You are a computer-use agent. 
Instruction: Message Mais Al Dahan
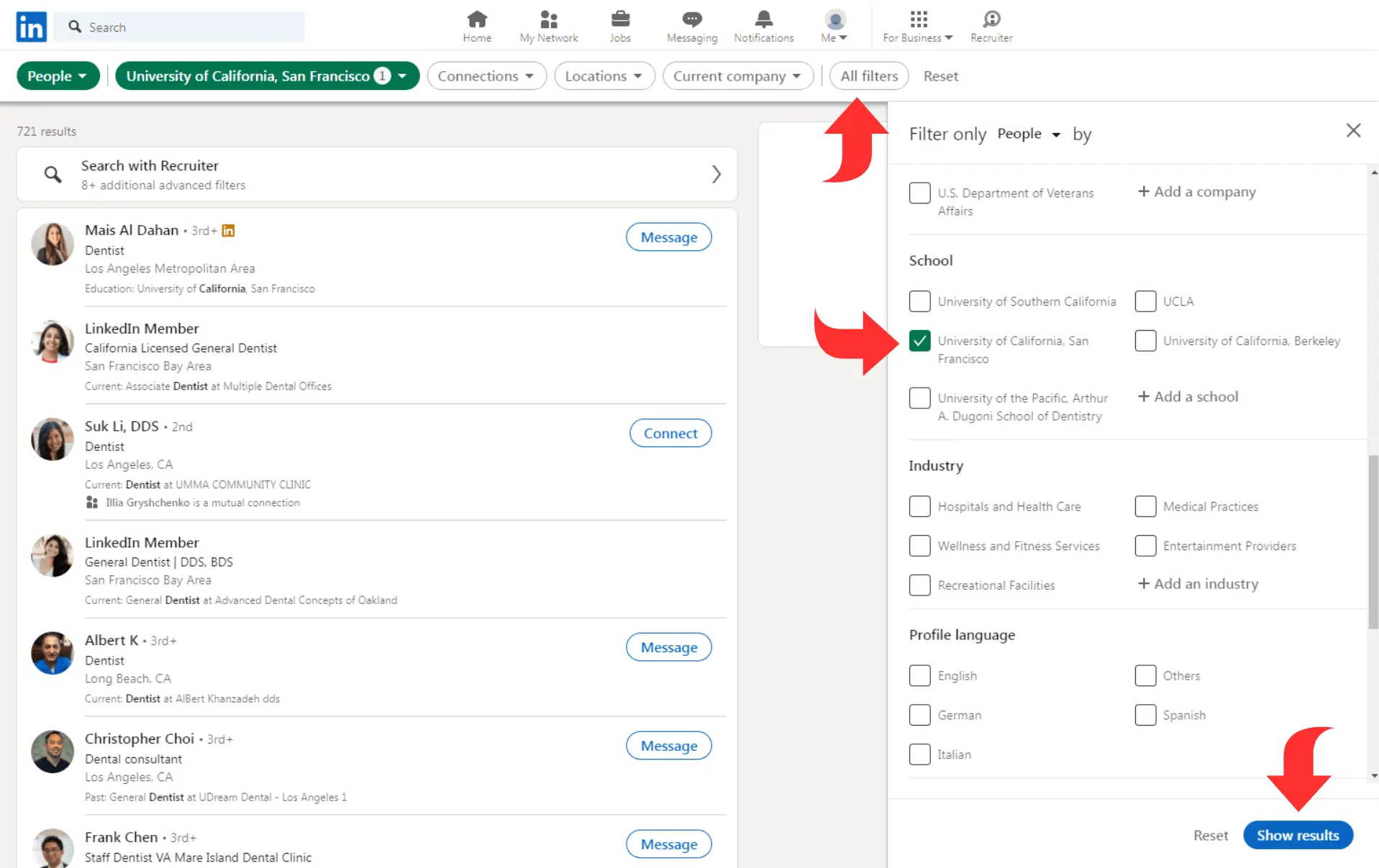pos(669,237)
